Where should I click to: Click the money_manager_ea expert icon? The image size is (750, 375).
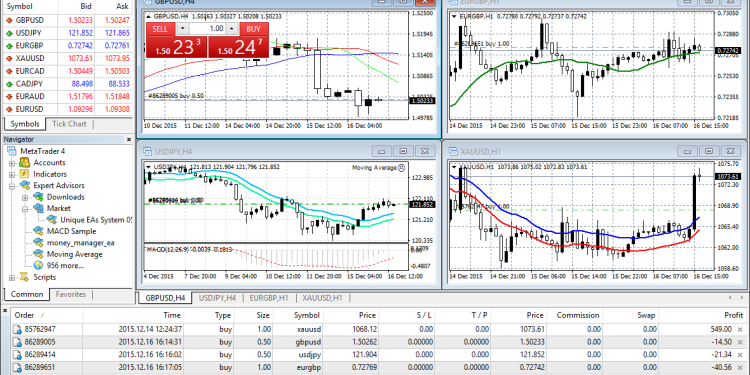pos(38,243)
